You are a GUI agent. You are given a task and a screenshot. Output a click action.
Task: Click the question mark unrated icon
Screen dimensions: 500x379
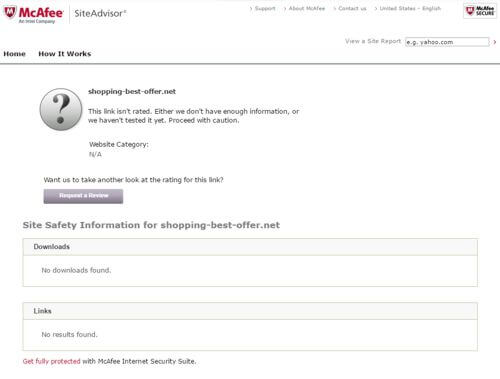click(61, 109)
